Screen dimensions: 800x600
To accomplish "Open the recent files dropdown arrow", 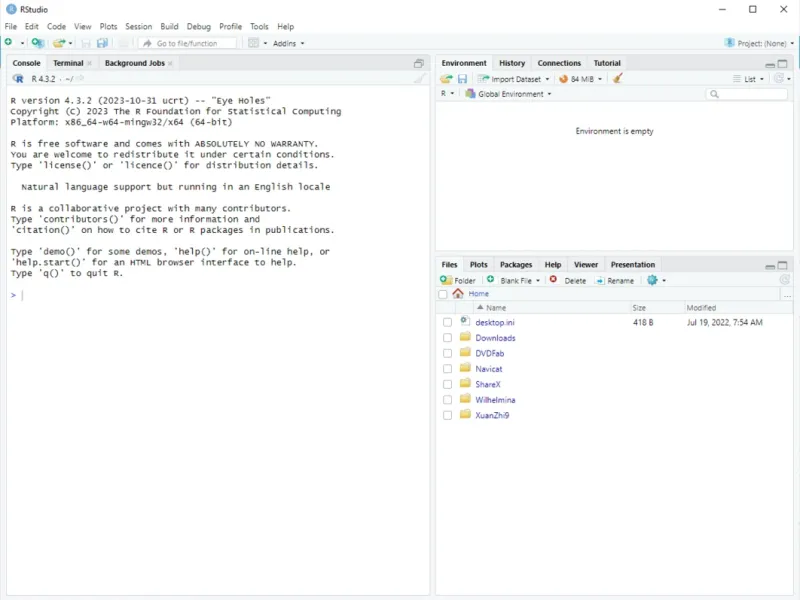I will 70,43.
